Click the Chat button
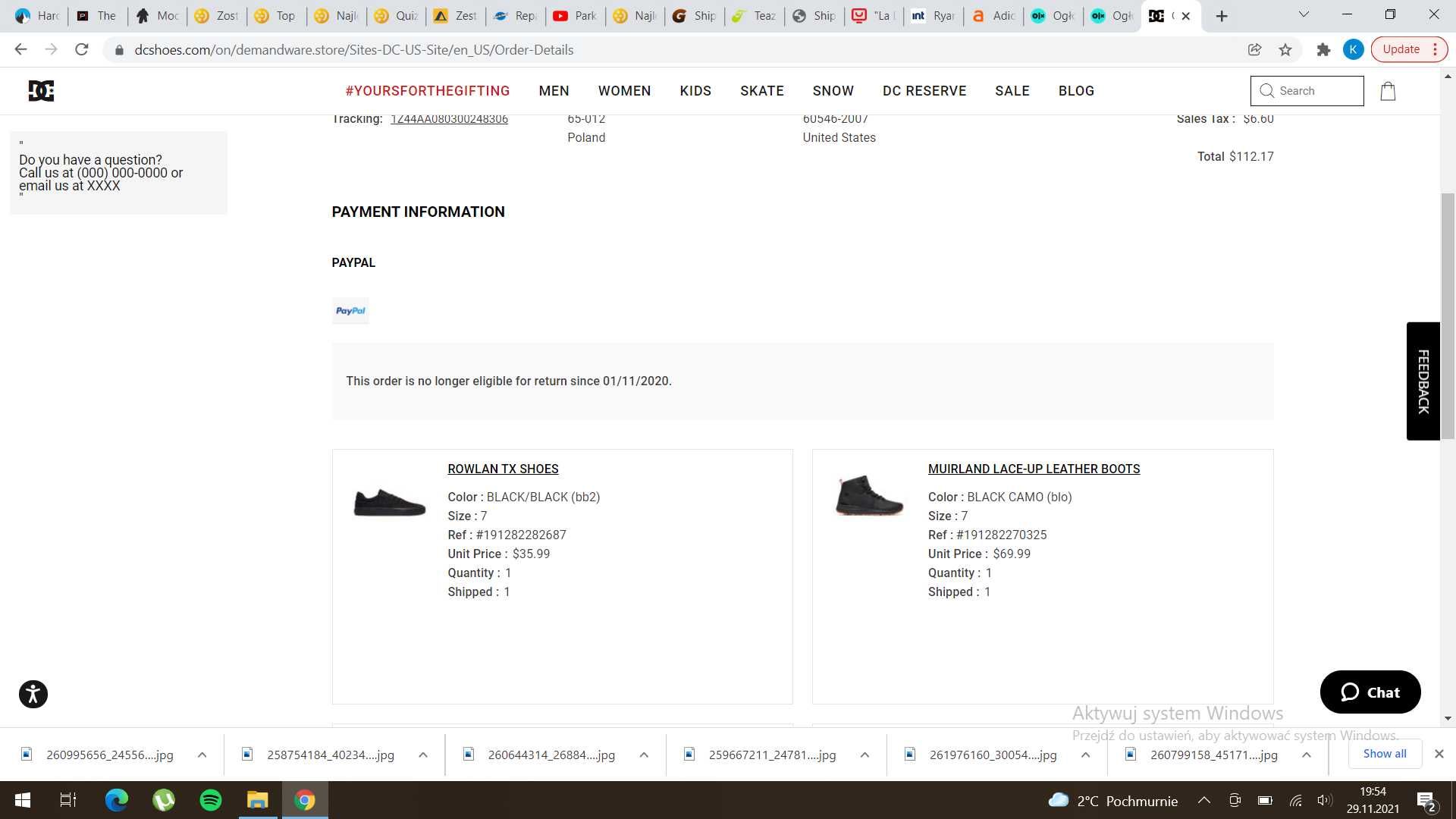This screenshot has width=1456, height=819. click(1370, 692)
